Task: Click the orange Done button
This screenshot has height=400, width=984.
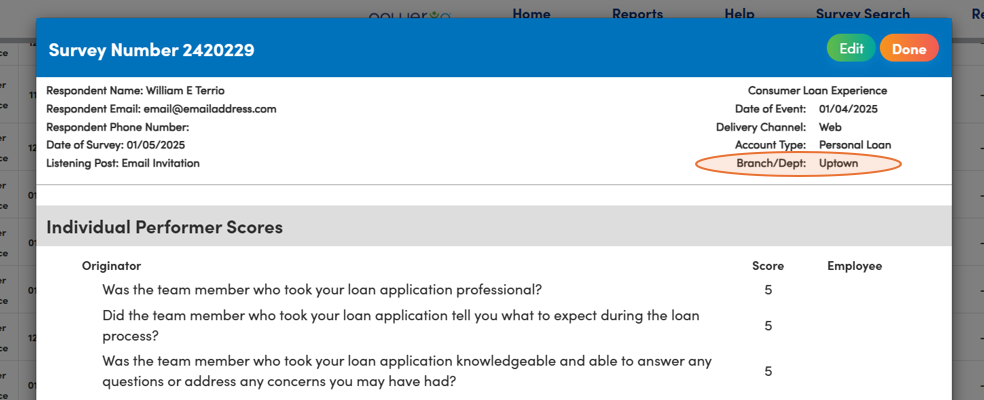Action: tap(909, 48)
